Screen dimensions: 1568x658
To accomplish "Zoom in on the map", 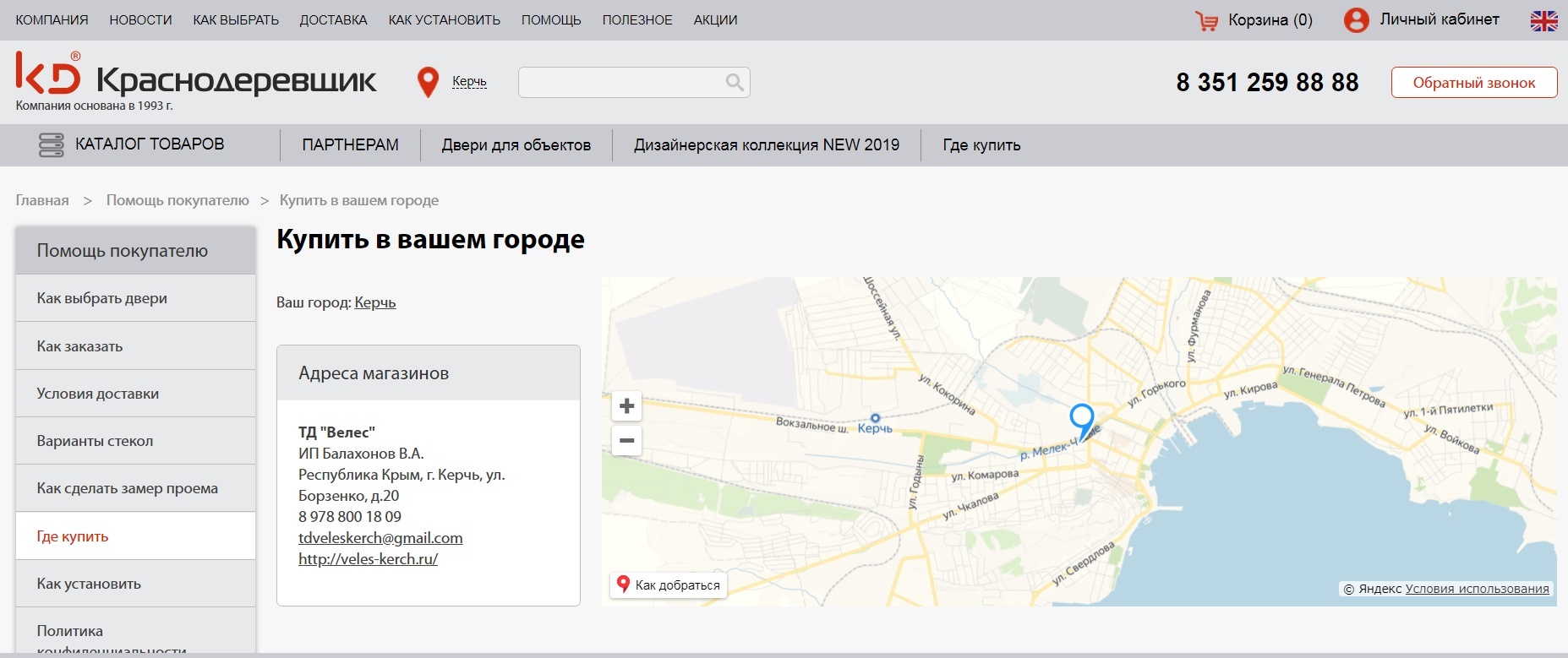I will coord(626,406).
